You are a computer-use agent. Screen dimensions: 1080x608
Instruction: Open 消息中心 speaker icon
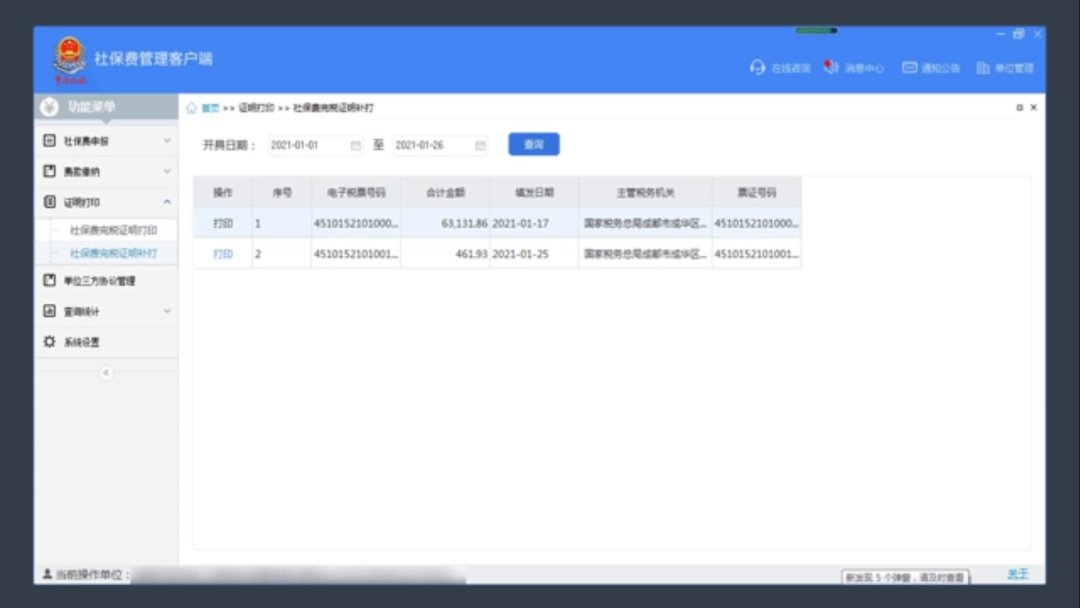pyautogui.click(x=830, y=68)
